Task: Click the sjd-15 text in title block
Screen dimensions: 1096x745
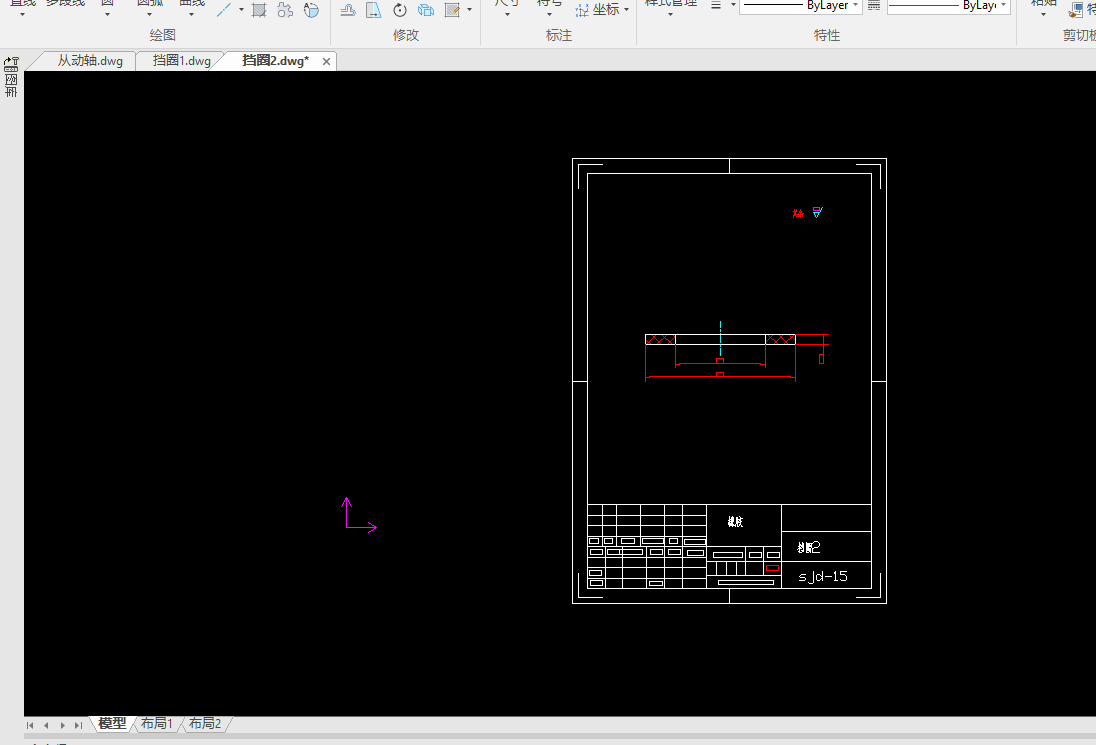Action: coord(823,577)
